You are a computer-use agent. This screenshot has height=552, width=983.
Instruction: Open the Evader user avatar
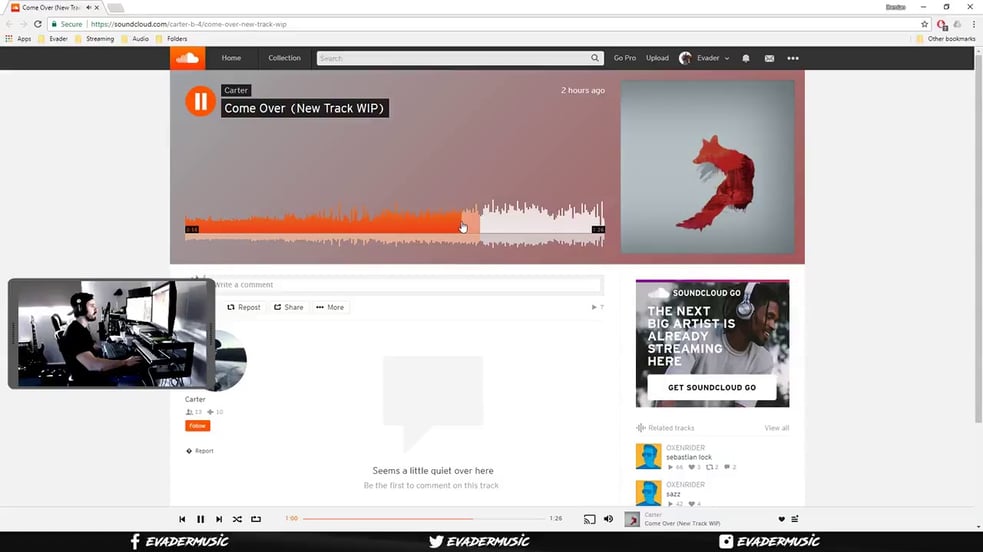click(x=685, y=58)
